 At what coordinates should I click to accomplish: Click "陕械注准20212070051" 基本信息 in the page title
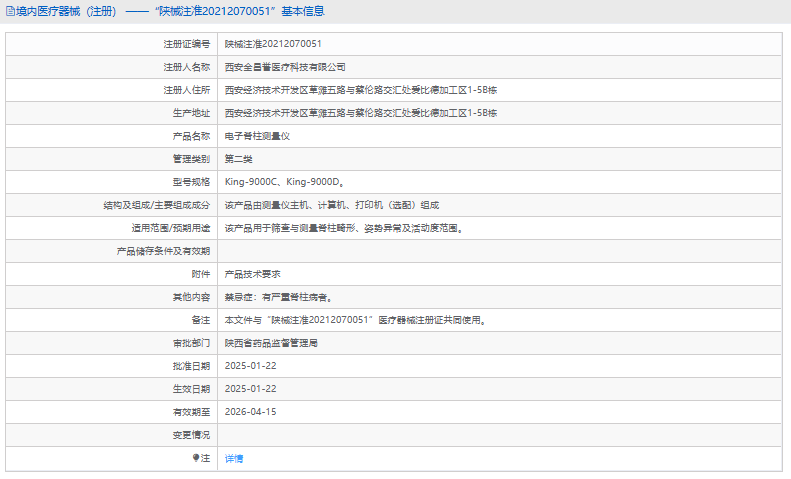[x=240, y=11]
